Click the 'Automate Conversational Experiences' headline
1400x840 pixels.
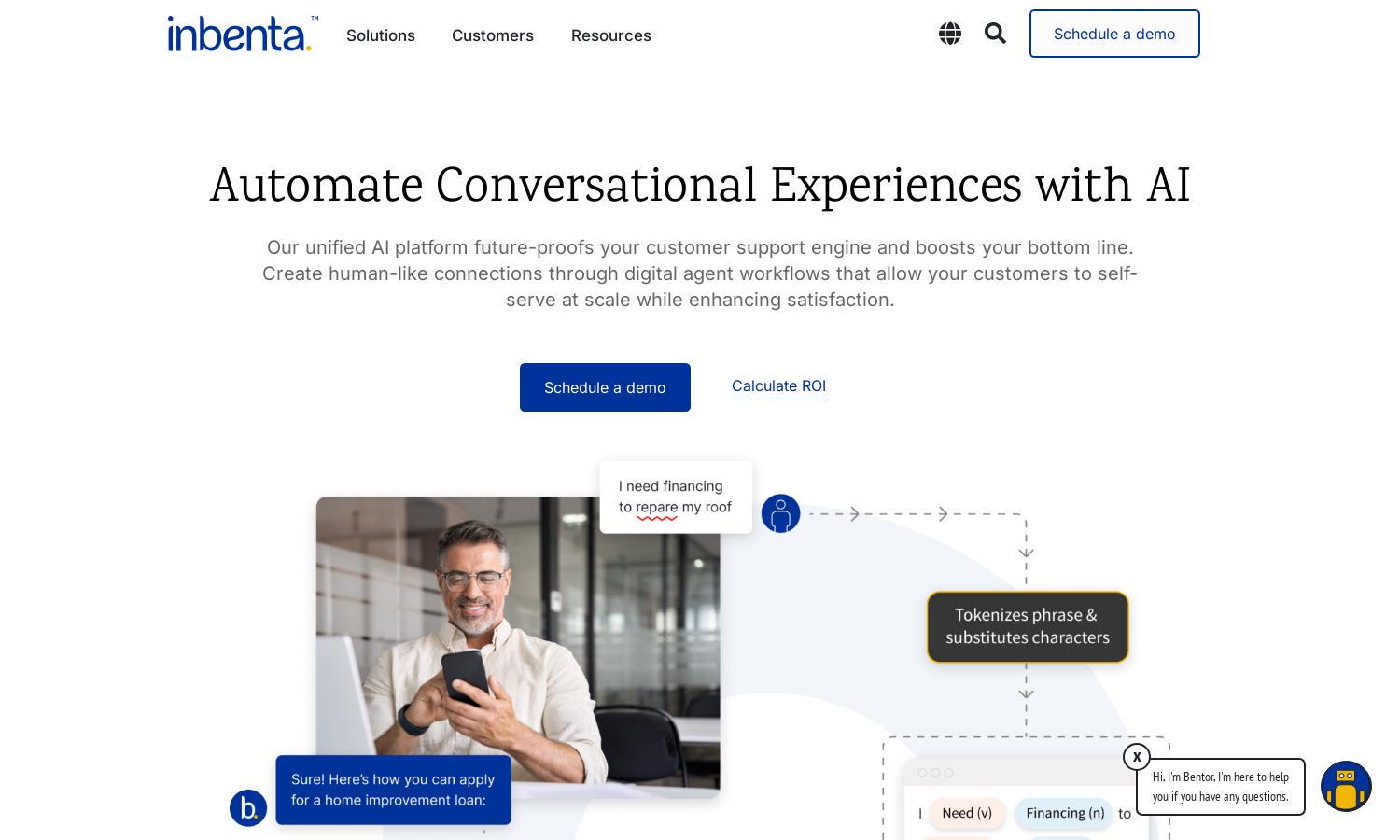pyautogui.click(x=700, y=185)
